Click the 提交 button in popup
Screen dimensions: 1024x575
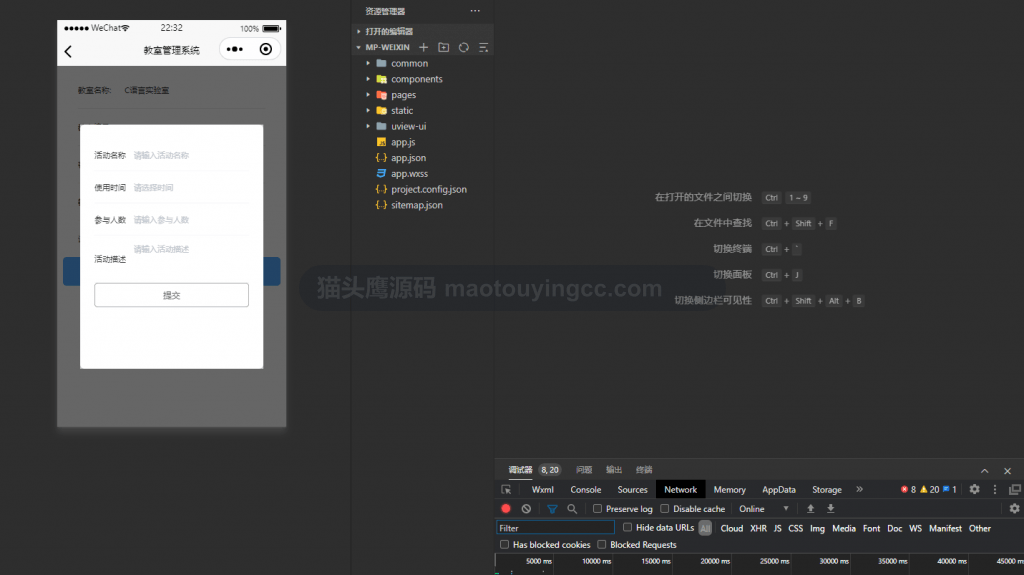(x=171, y=295)
